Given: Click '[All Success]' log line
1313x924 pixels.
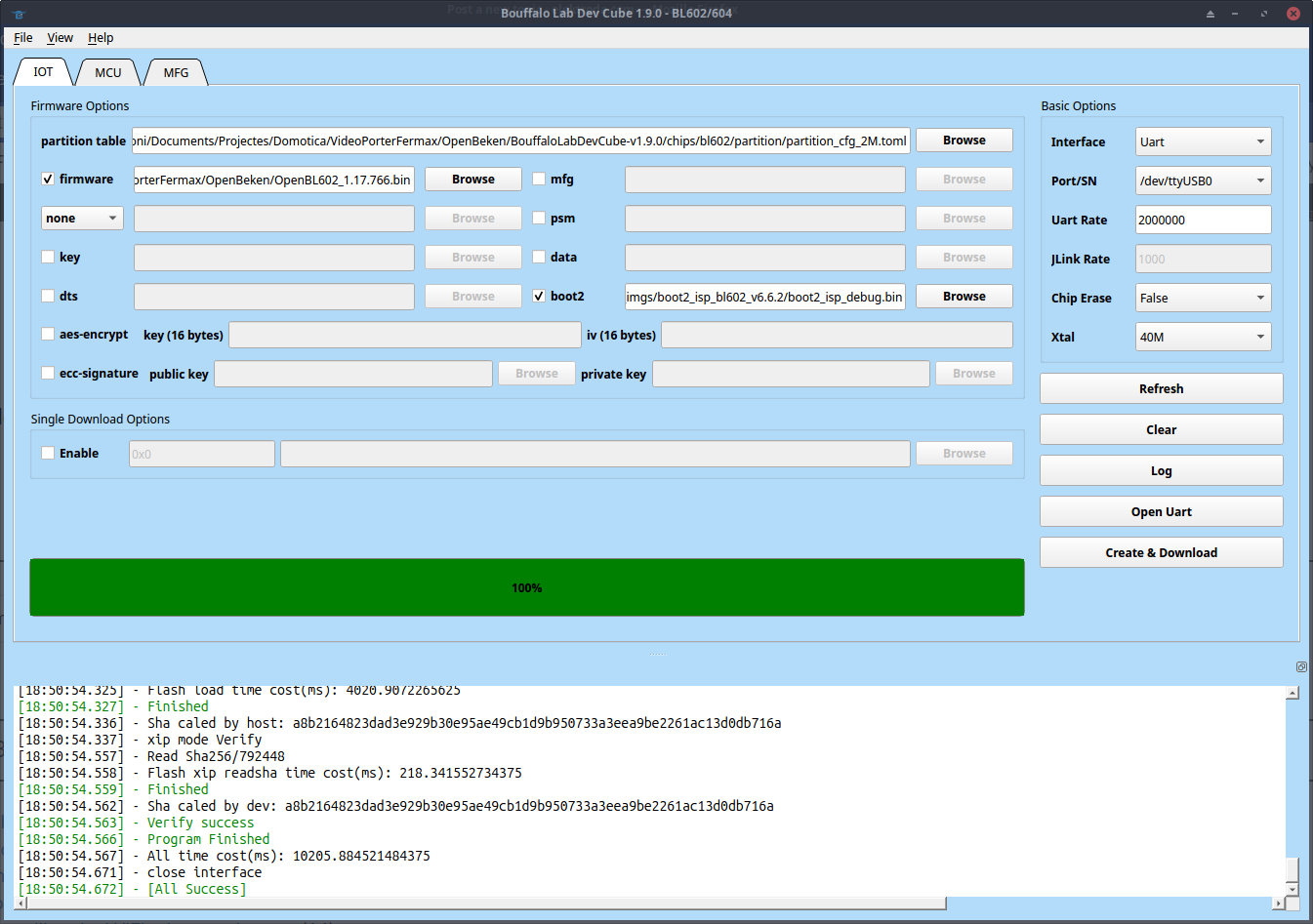Looking at the screenshot, I should point(133,889).
